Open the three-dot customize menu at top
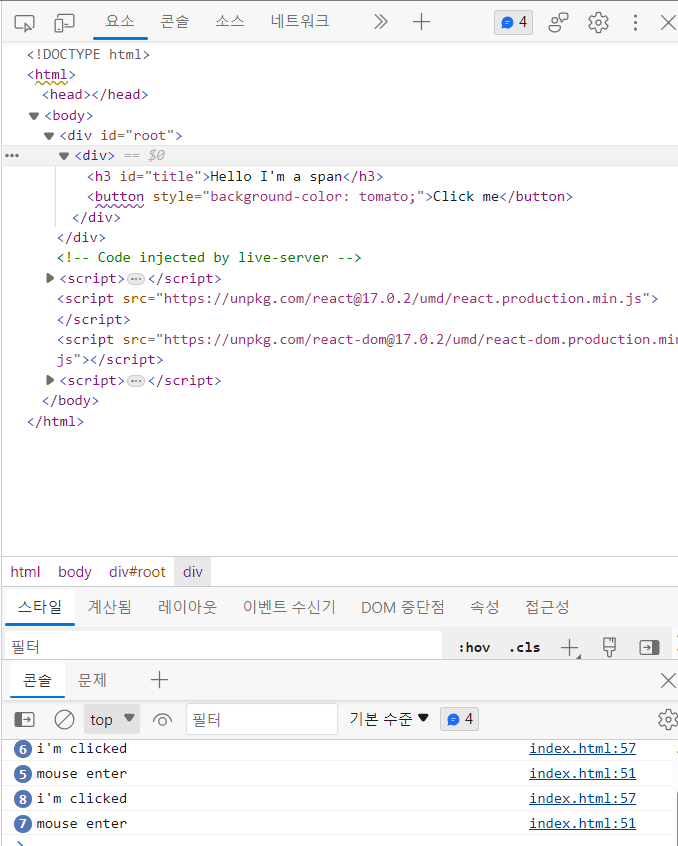The image size is (678, 846). tap(635, 23)
